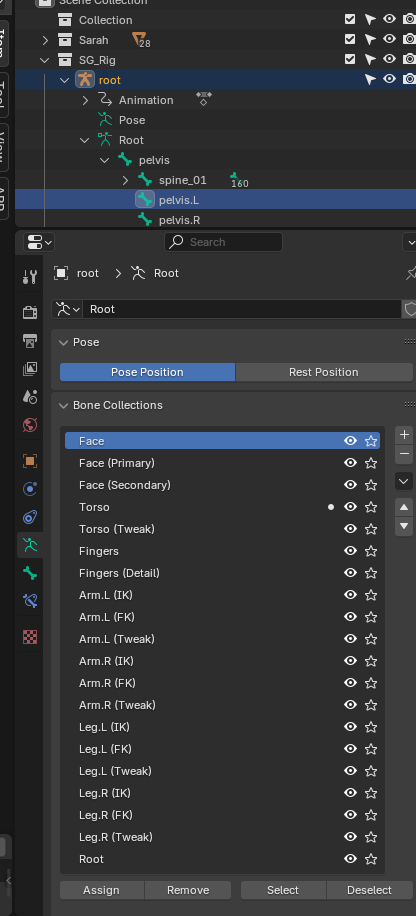
Task: Open the Output properties tab
Action: click(30, 340)
